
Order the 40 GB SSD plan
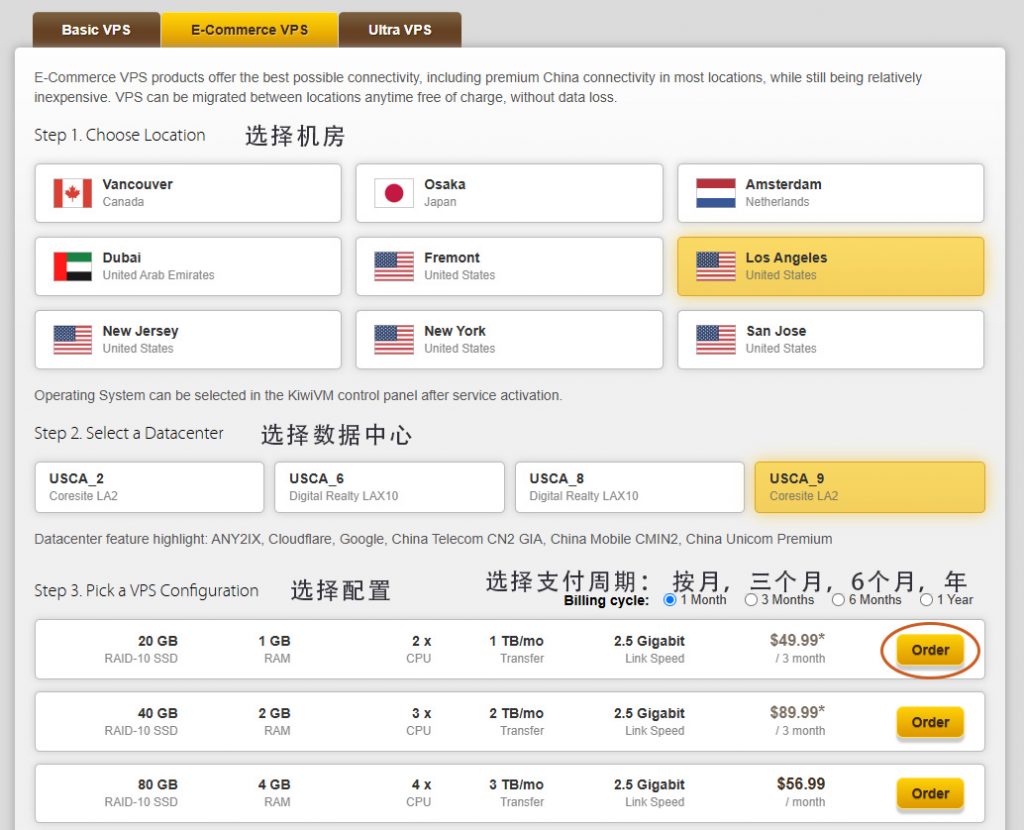pos(929,722)
